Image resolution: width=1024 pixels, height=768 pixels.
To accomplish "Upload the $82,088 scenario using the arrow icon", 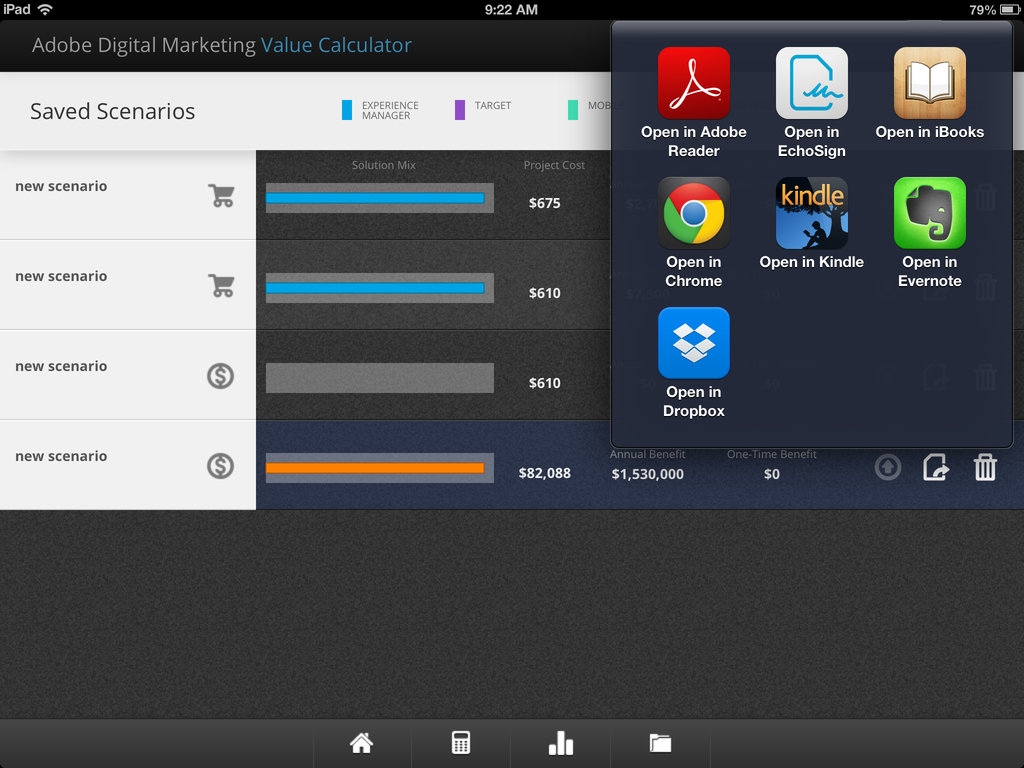I will tap(888, 467).
